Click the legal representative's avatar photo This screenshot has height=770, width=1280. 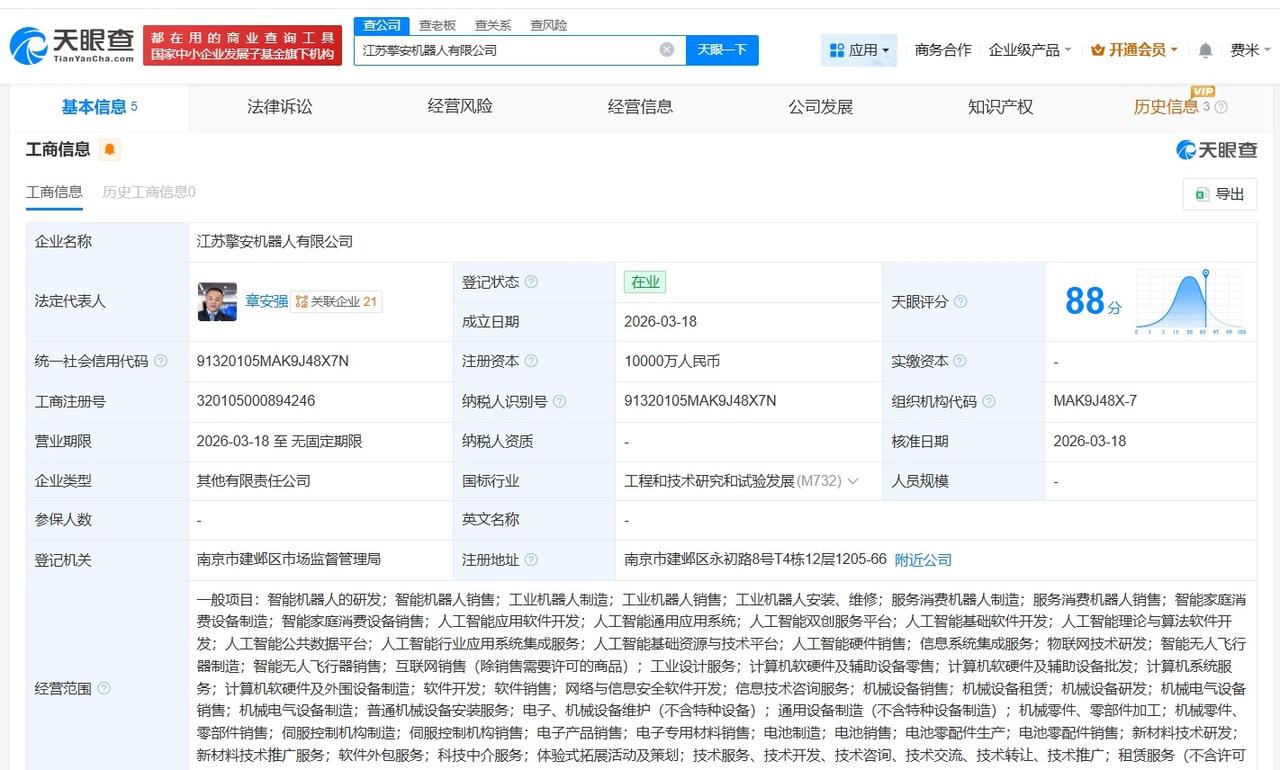[217, 301]
